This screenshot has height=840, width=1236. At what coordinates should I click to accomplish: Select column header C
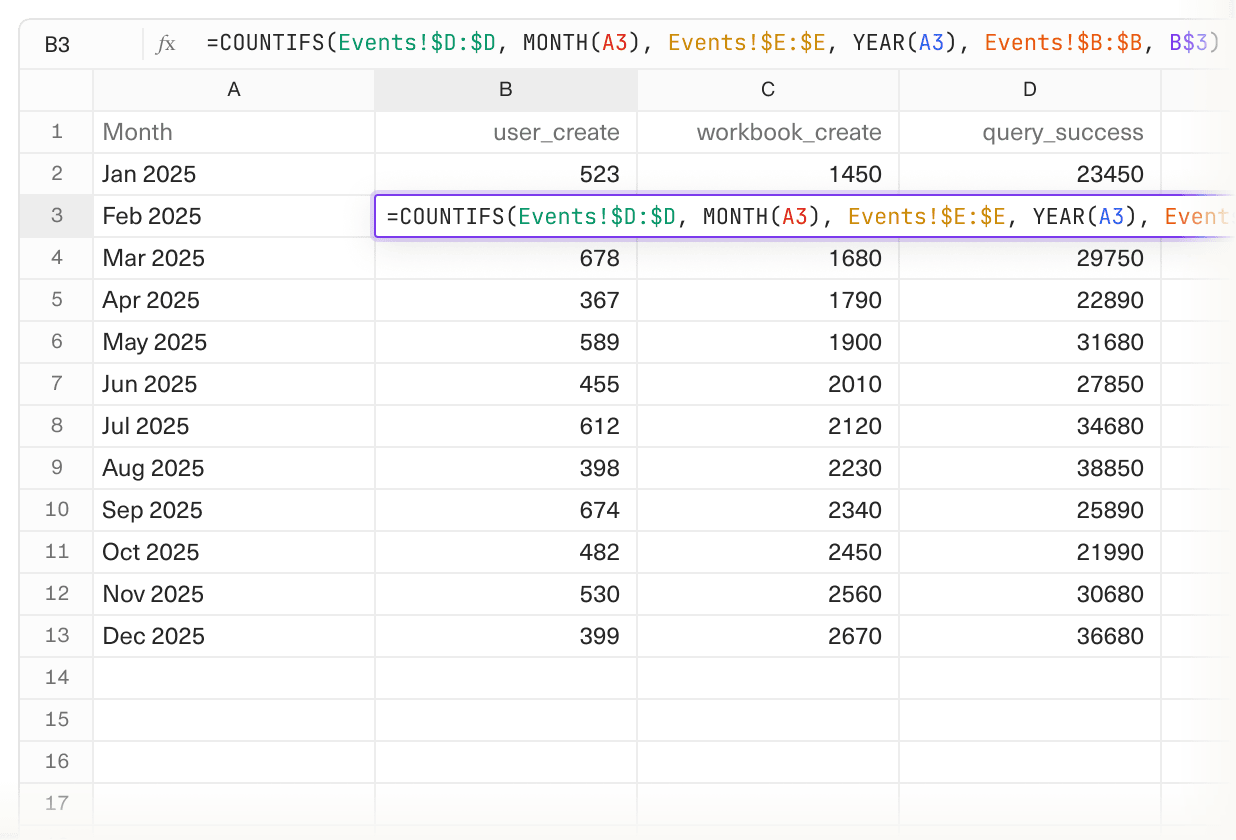767,89
